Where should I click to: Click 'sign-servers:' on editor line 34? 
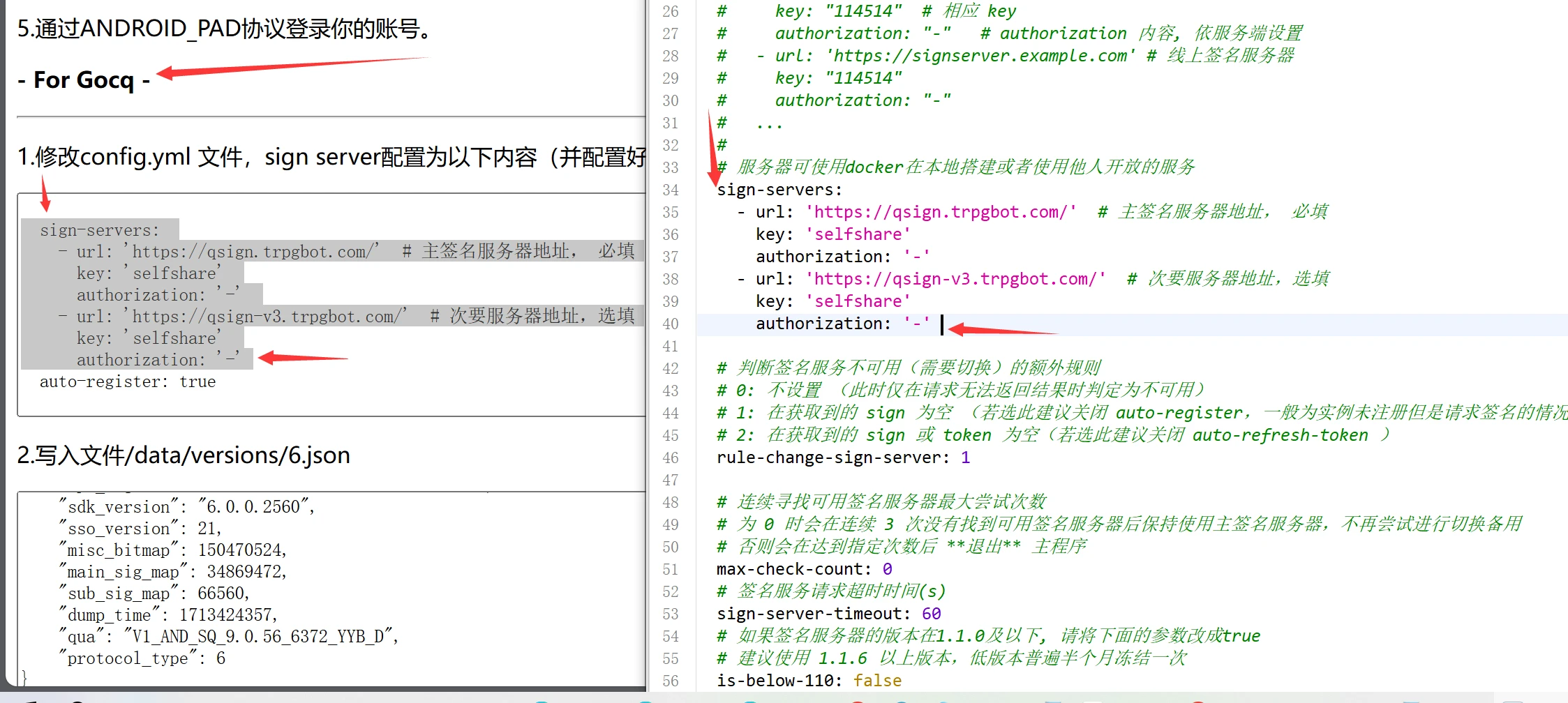pos(779,190)
